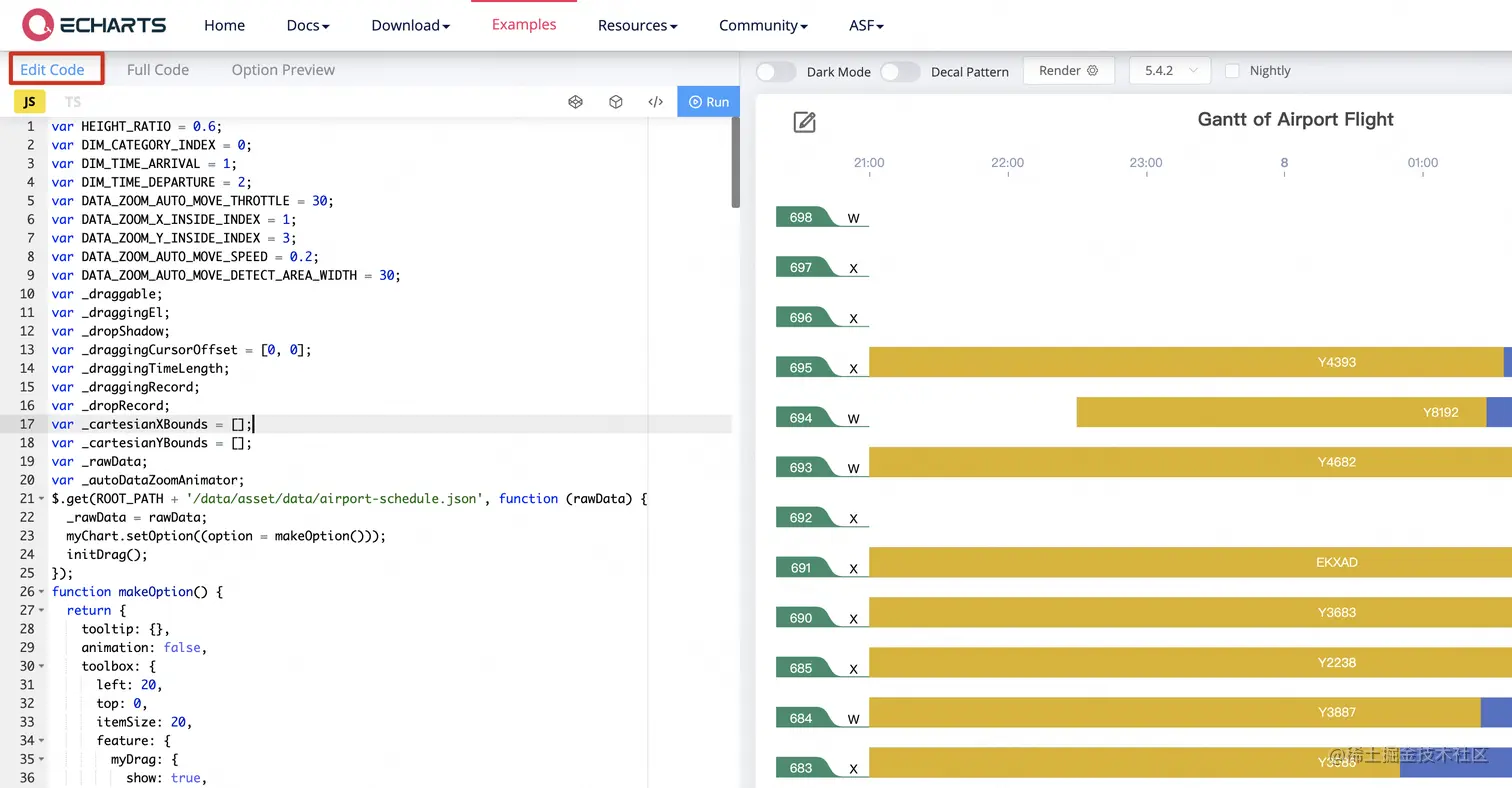Click line 1 HEIGHT_RATIO declaration
This screenshot has width=1512, height=788.
136,126
